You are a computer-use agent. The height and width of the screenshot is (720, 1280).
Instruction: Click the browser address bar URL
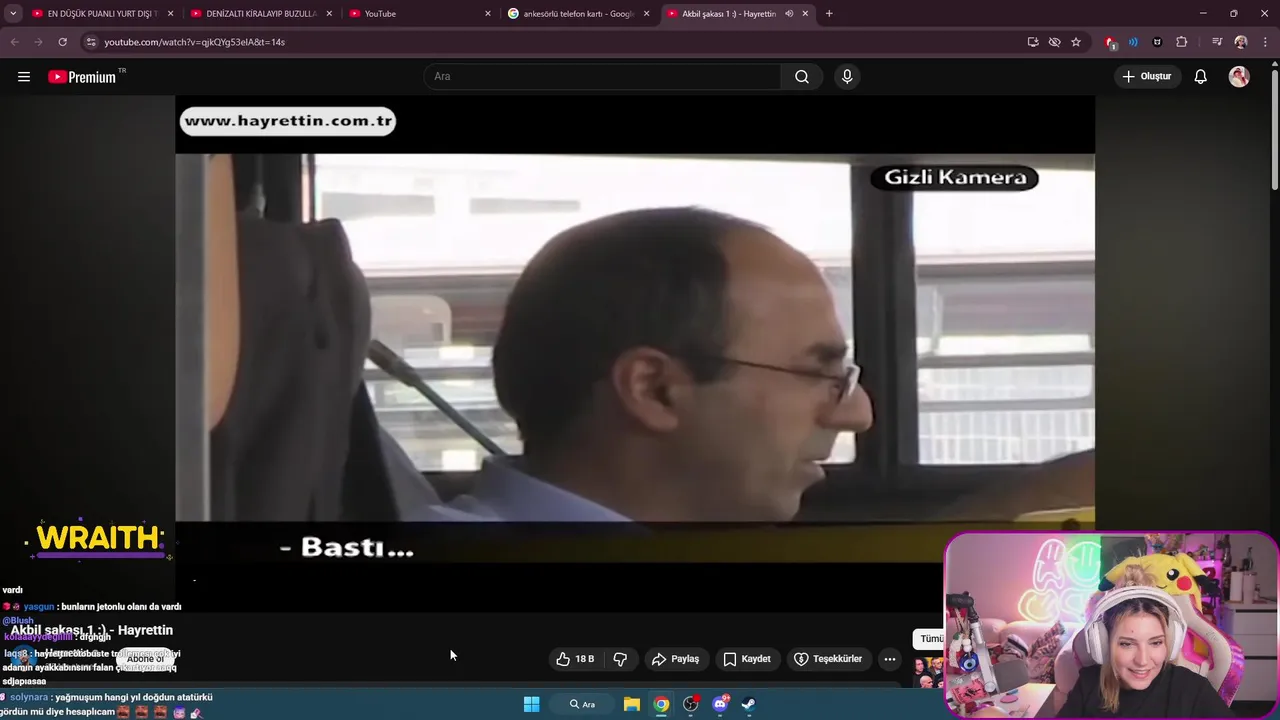(195, 42)
